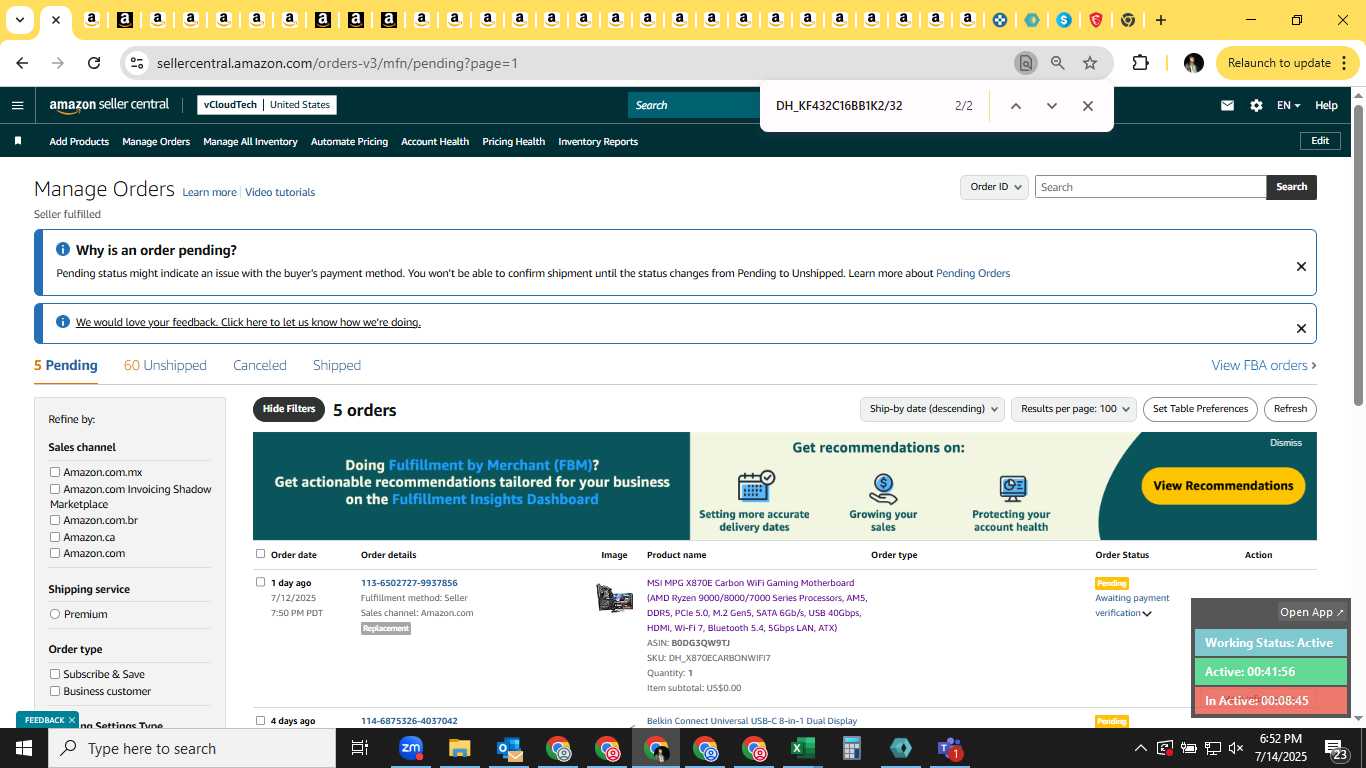Image resolution: width=1366 pixels, height=768 pixels.
Task: Open the EN language dropdown
Action: click(x=1288, y=105)
